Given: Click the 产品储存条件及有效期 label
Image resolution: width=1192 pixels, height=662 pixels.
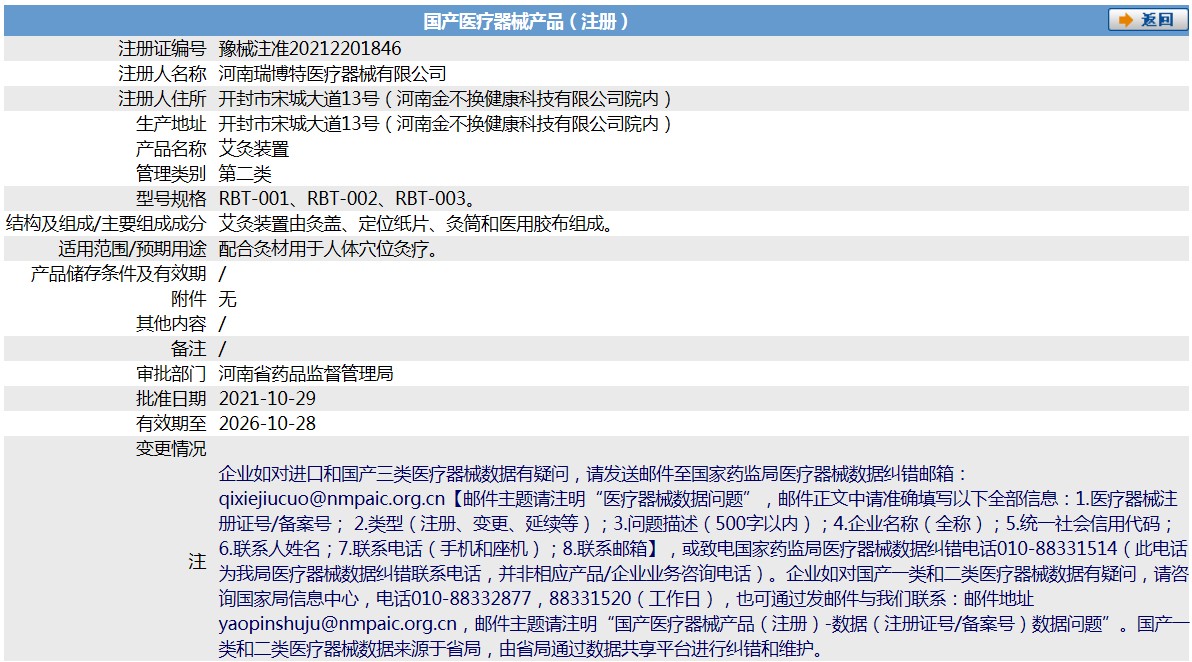Looking at the screenshot, I should (x=118, y=274).
